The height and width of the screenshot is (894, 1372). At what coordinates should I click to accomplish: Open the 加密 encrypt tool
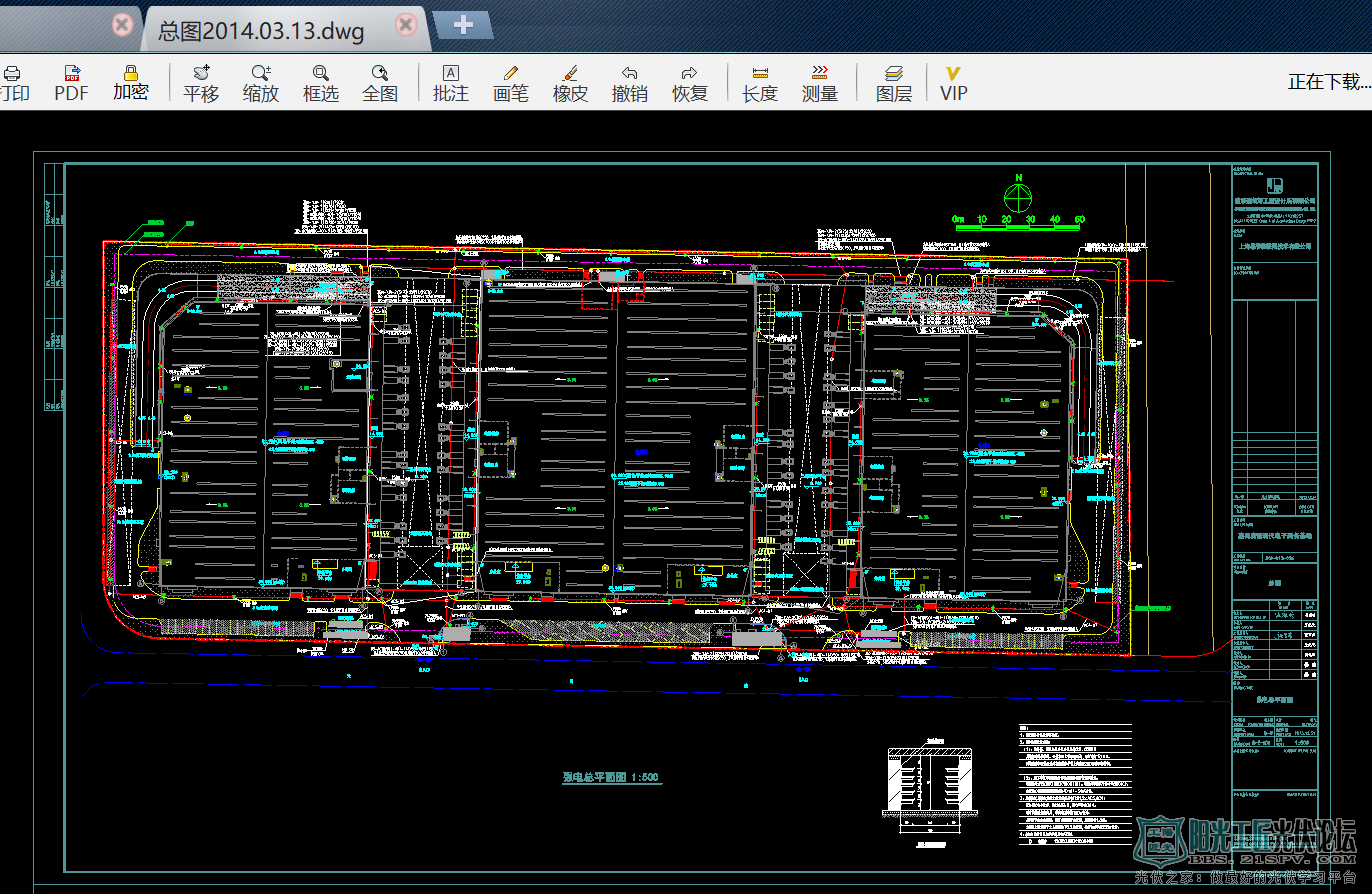coord(130,83)
